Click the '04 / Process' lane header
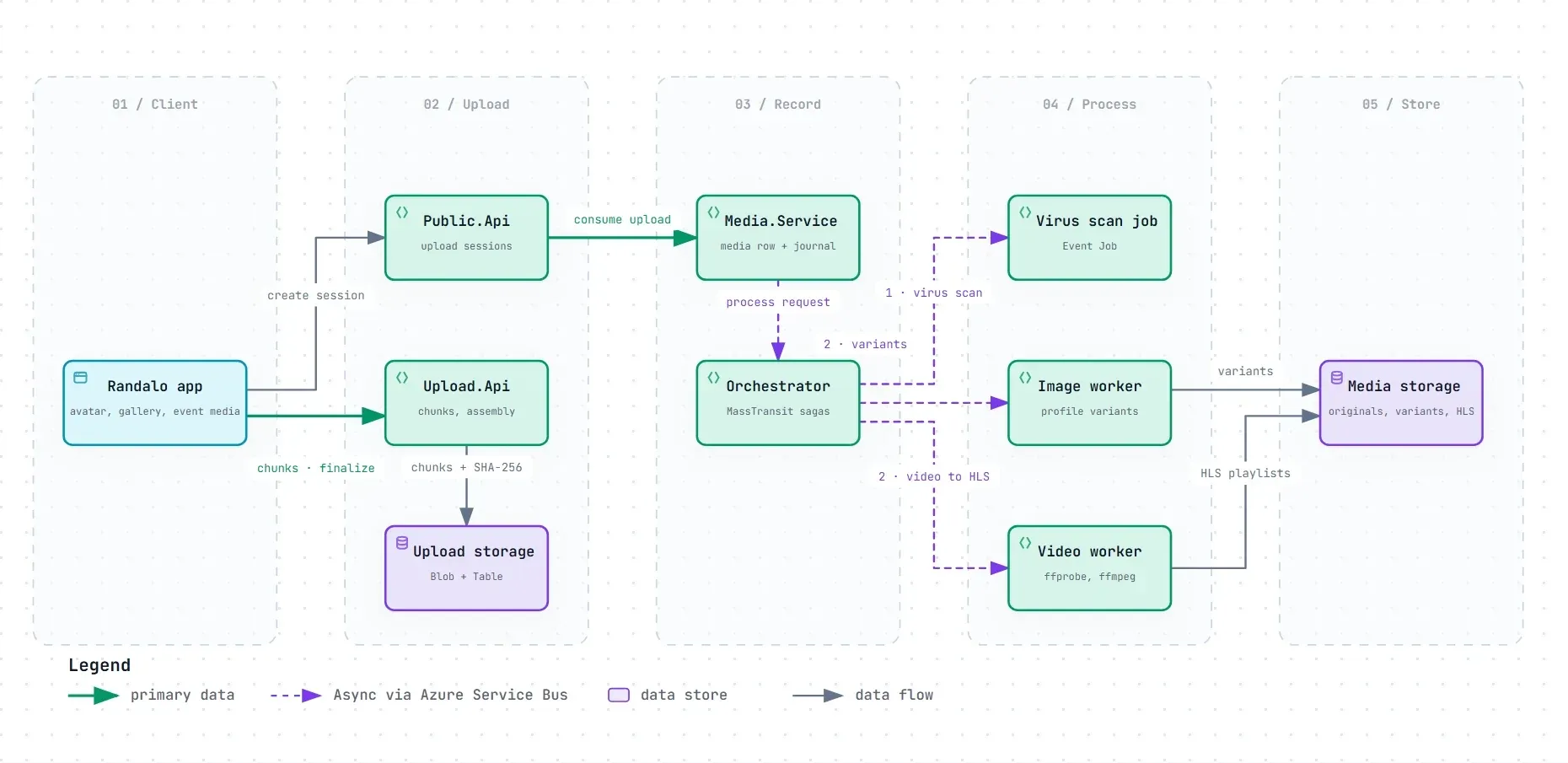 tap(1089, 105)
